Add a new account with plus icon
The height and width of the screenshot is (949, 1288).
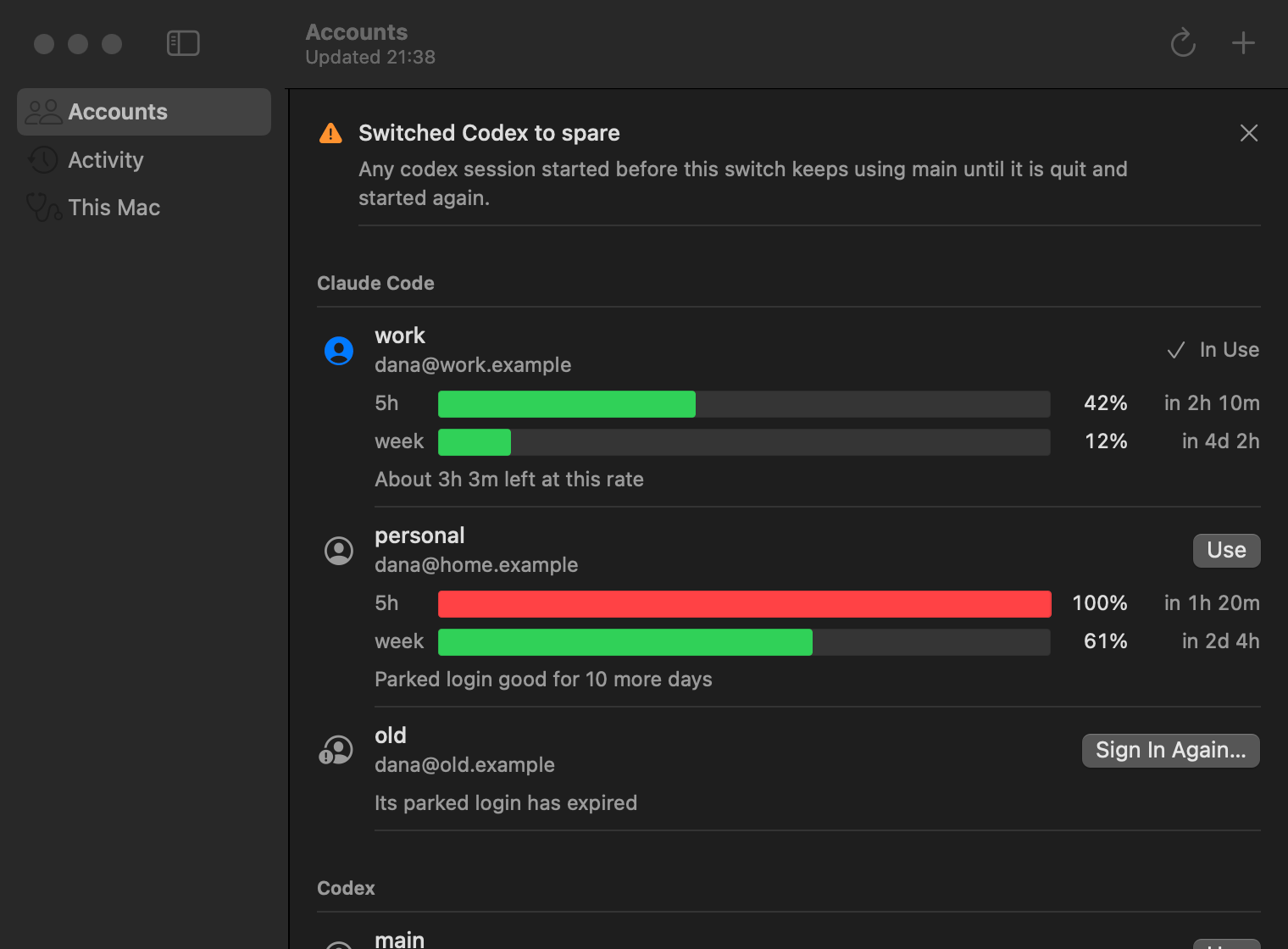(x=1243, y=42)
